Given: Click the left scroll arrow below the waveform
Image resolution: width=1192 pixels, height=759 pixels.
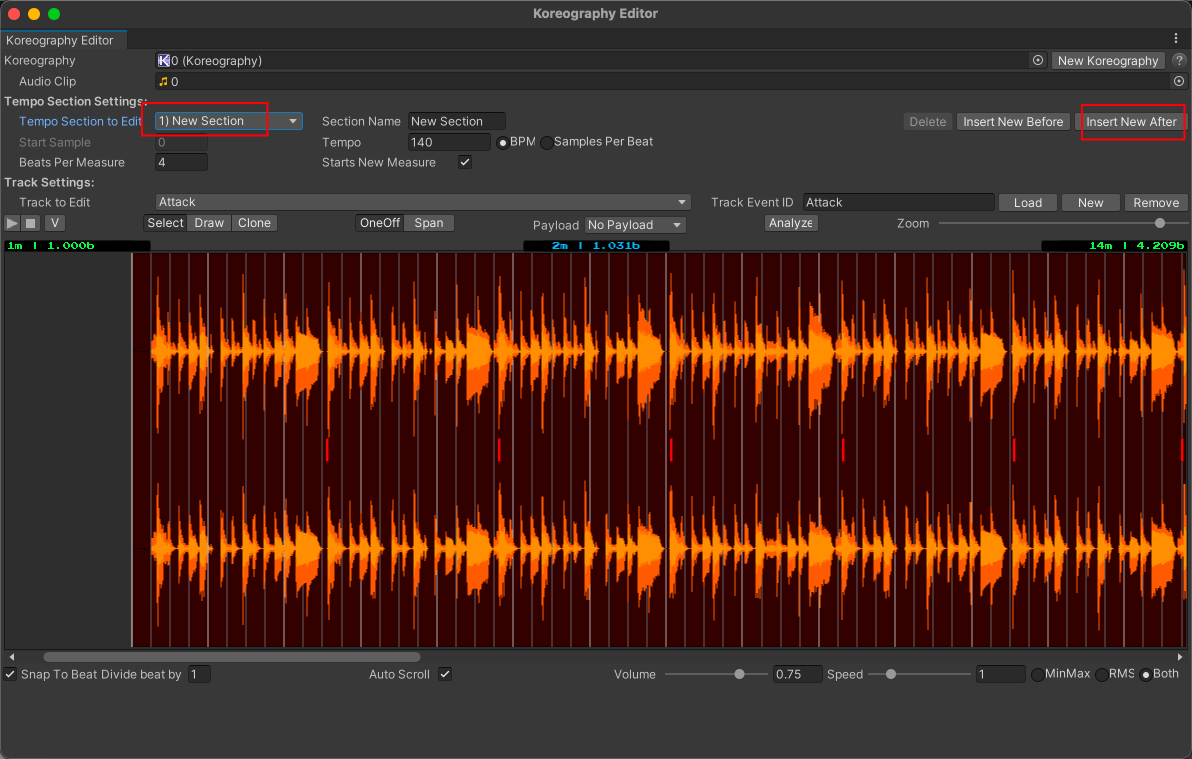Looking at the screenshot, I should (11, 656).
